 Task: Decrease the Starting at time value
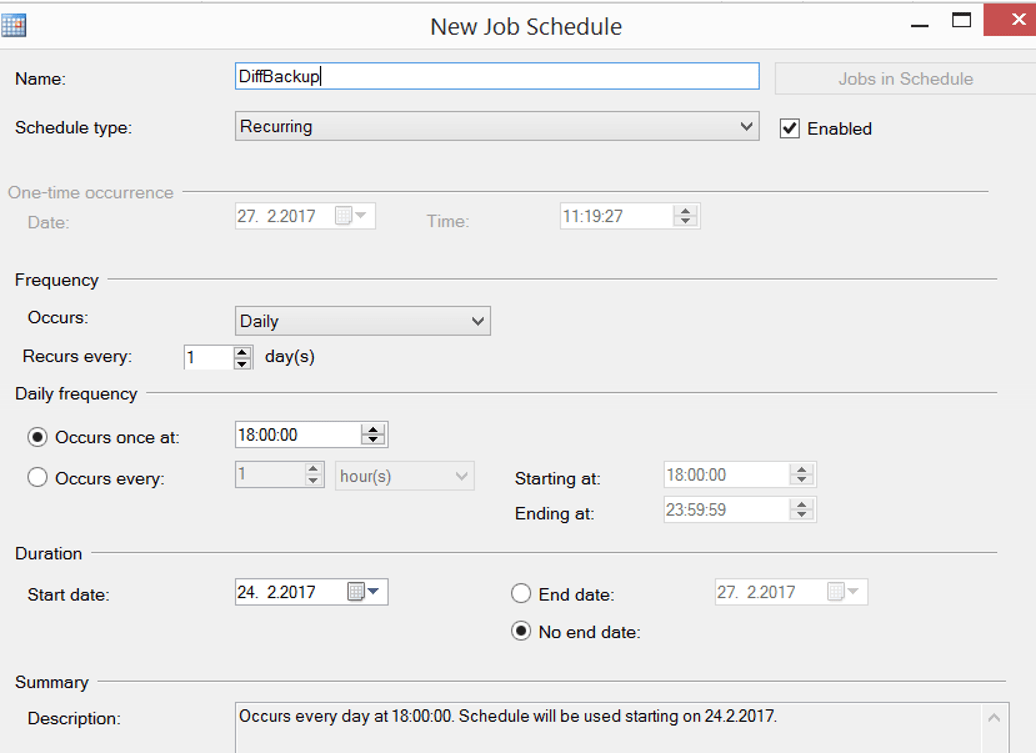point(800,478)
